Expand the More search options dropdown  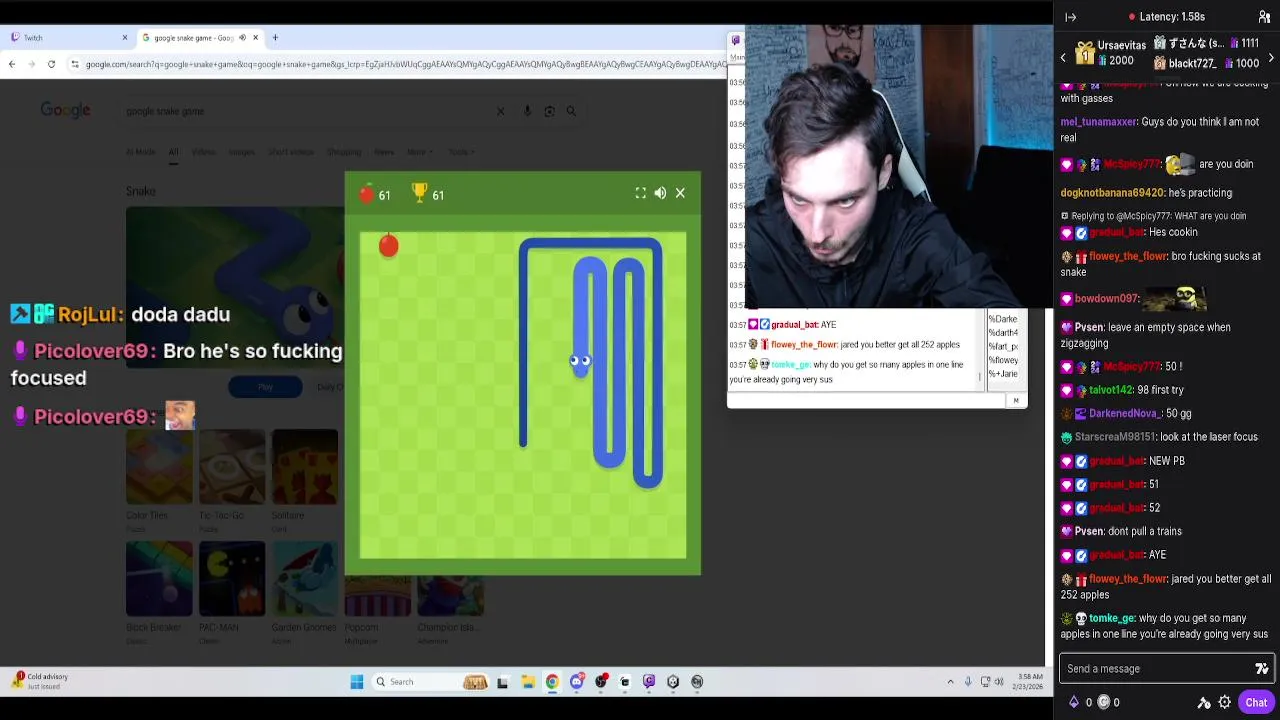pos(419,152)
